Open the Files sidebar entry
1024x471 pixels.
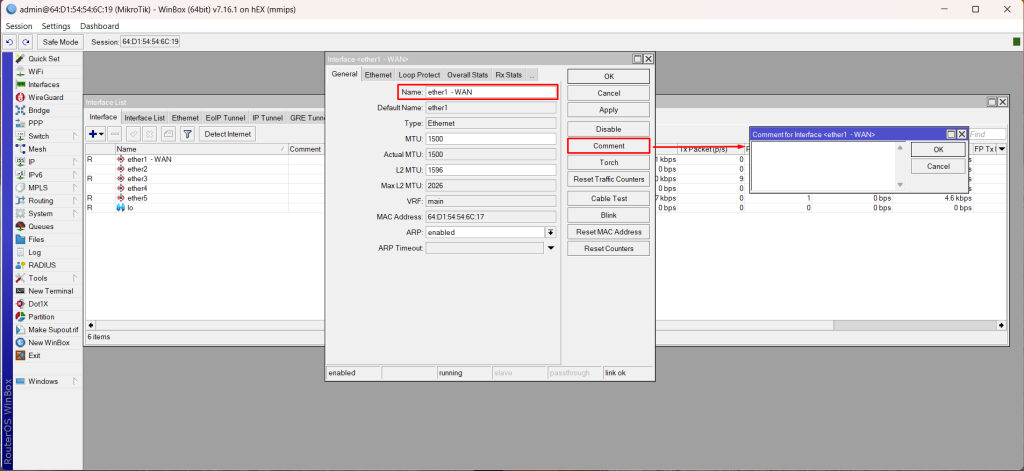coord(37,240)
